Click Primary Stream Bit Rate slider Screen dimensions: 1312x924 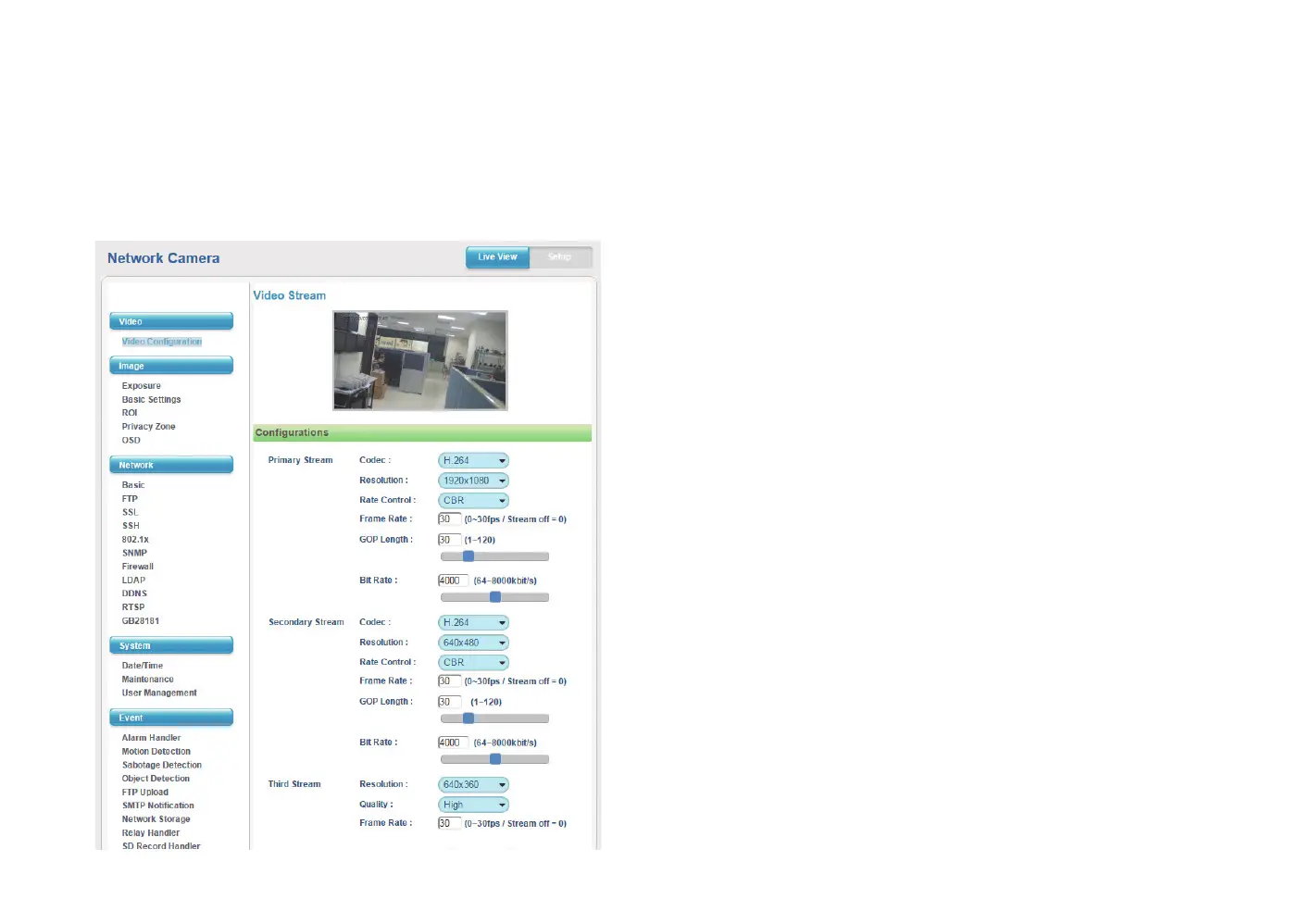tap(494, 597)
